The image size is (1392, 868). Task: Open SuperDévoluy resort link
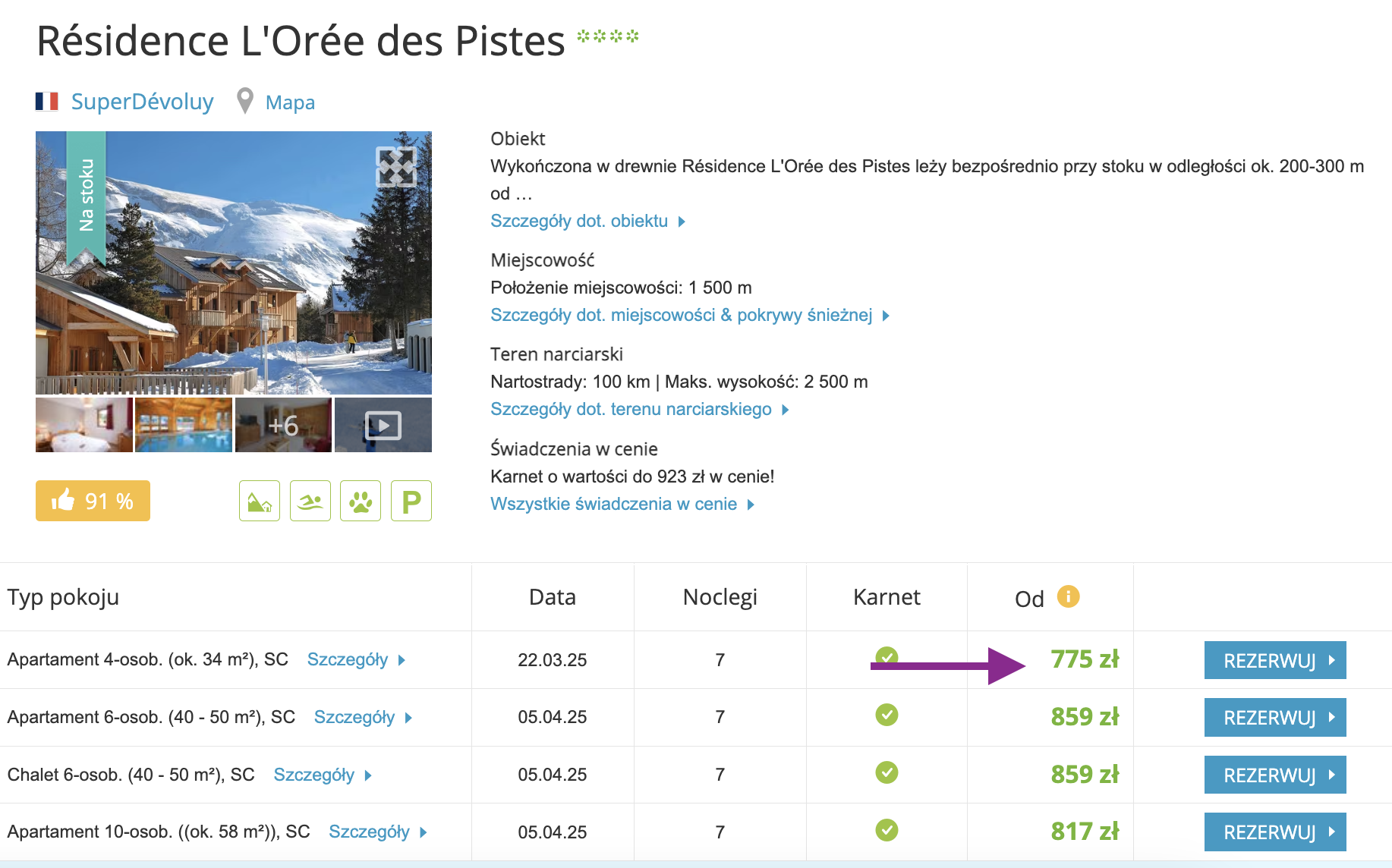pos(143,102)
